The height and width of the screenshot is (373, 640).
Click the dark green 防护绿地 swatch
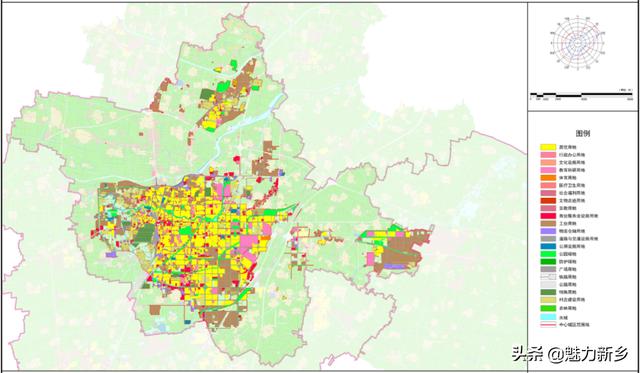pos(548,262)
